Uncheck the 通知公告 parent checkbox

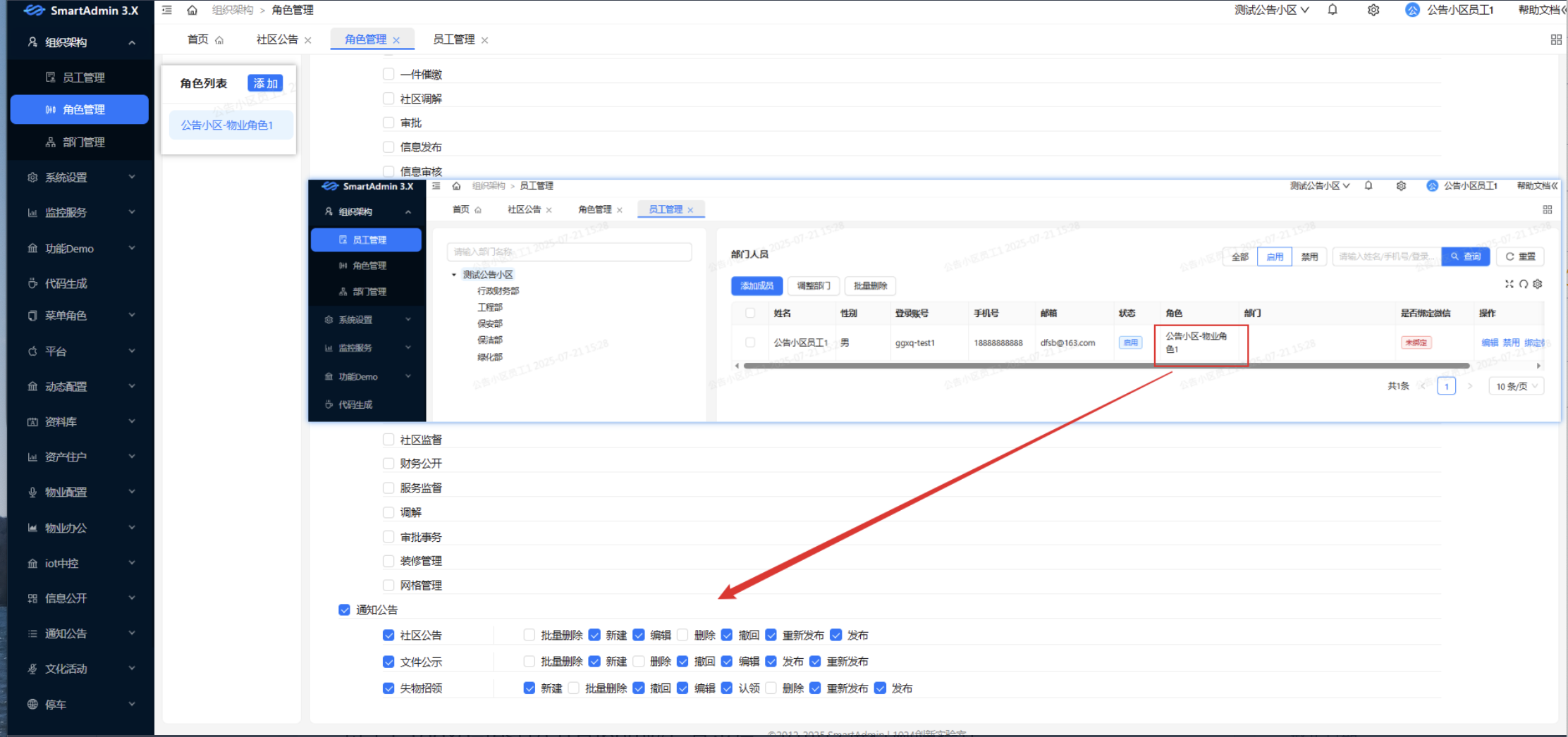[x=344, y=609]
